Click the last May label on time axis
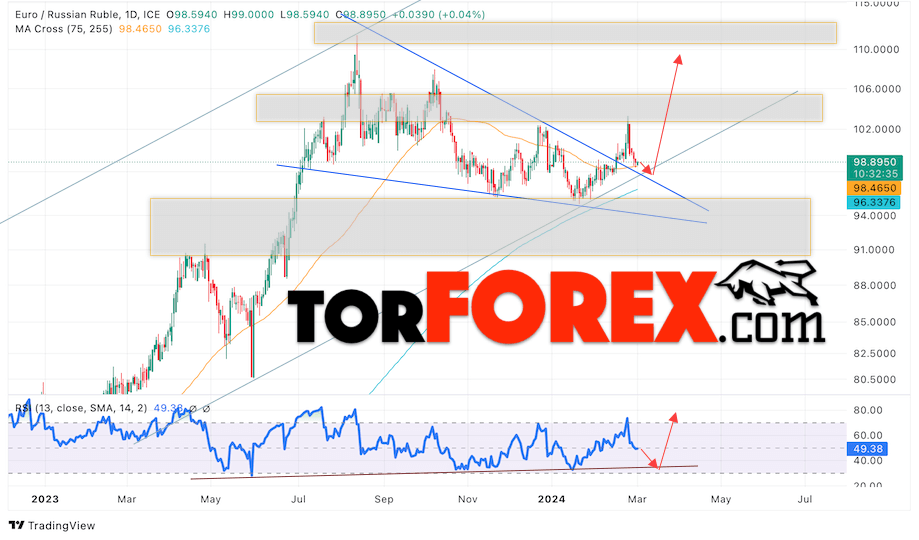This screenshot has width=919, height=540. 721,500
